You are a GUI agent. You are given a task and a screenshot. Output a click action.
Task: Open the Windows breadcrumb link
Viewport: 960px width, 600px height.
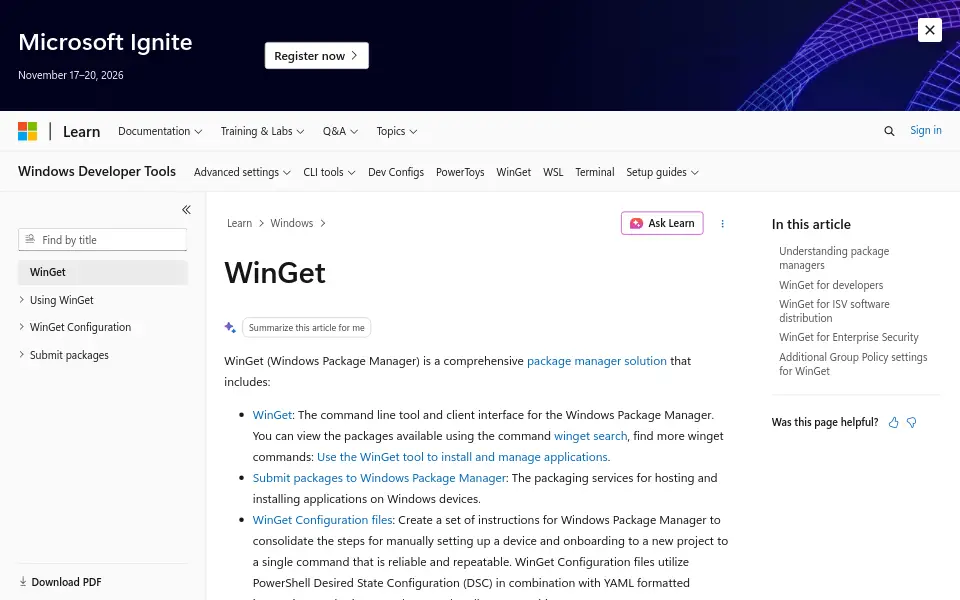tap(291, 223)
